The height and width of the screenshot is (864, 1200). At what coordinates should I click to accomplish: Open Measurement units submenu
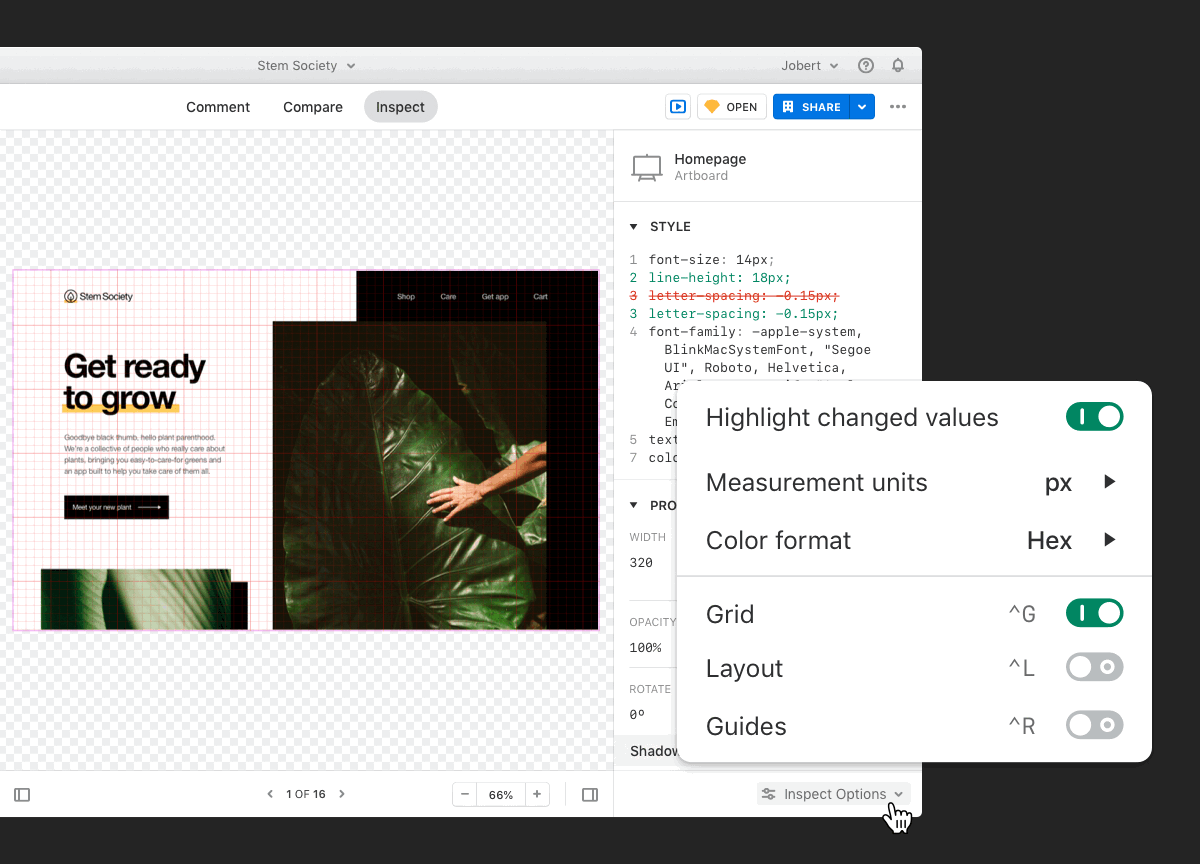click(x=914, y=483)
